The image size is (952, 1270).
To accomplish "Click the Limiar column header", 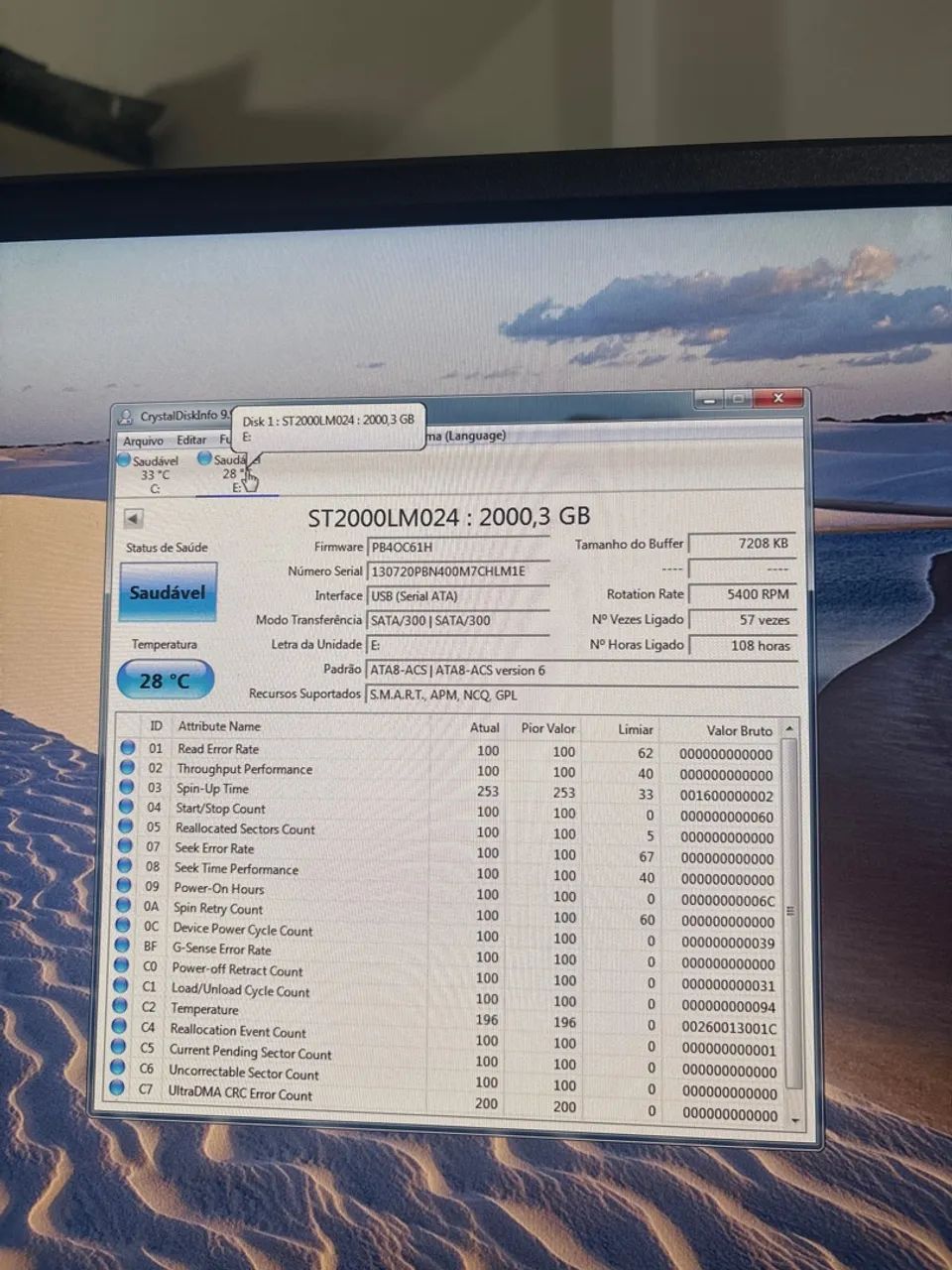I will [x=635, y=729].
